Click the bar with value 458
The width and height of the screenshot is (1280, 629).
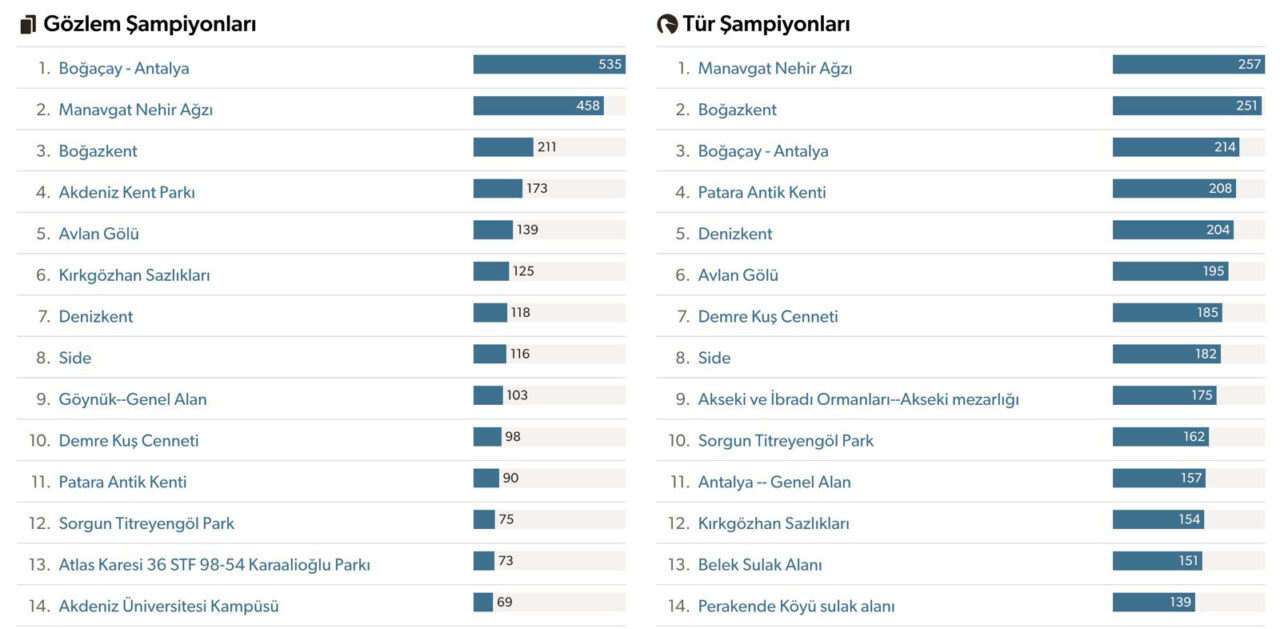pyautogui.click(x=538, y=106)
